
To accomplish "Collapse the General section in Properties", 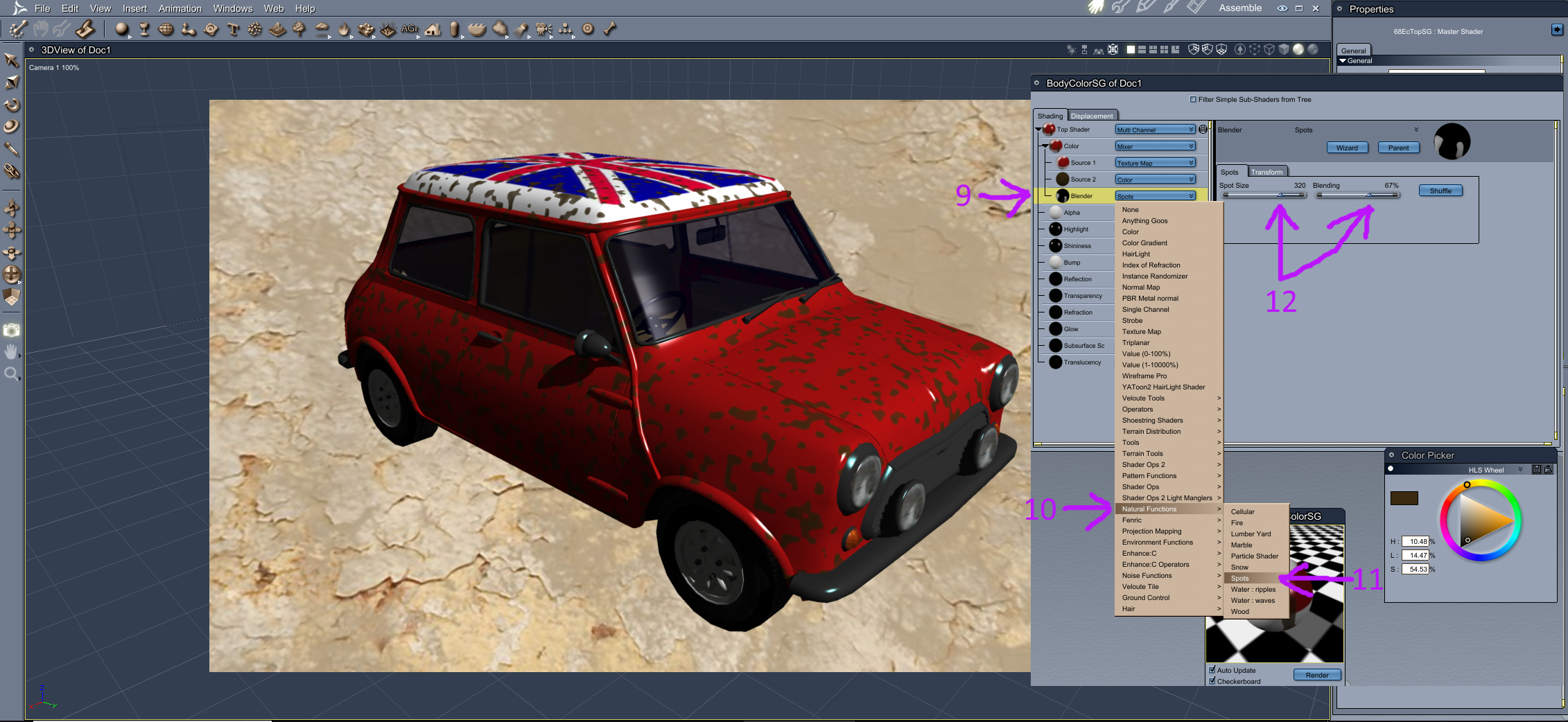I will (1343, 61).
